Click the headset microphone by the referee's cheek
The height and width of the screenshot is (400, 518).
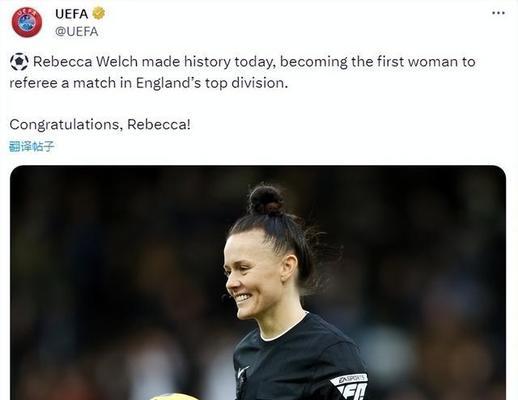(x=225, y=295)
